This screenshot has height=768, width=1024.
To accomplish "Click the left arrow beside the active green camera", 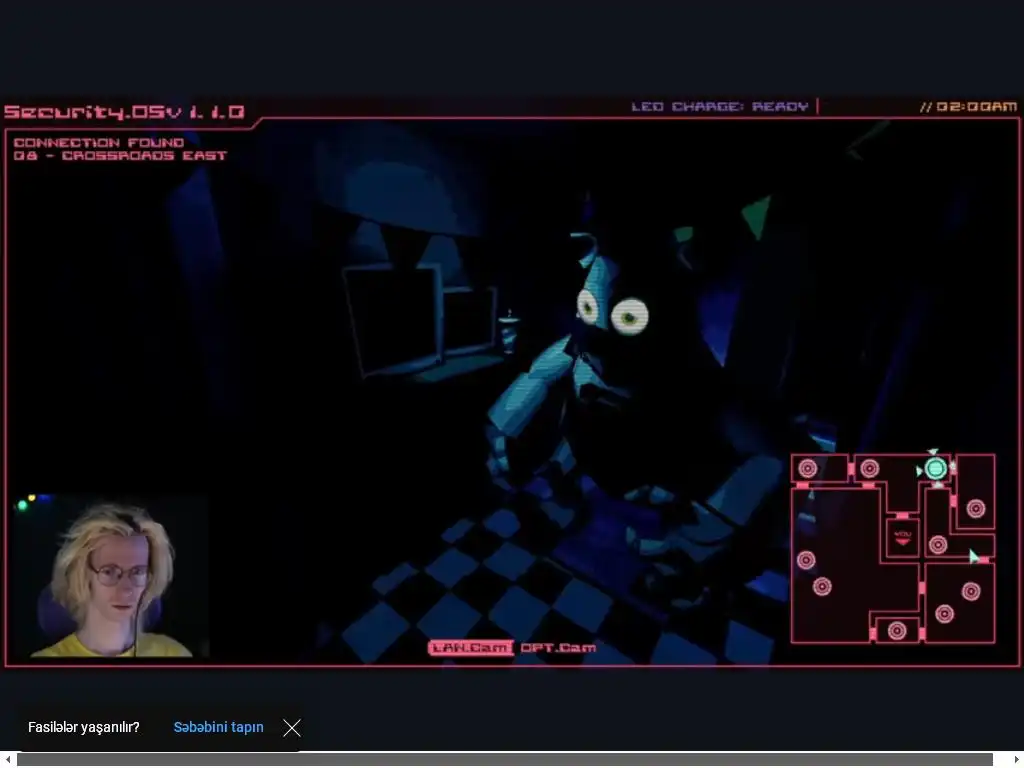I will point(919,471).
